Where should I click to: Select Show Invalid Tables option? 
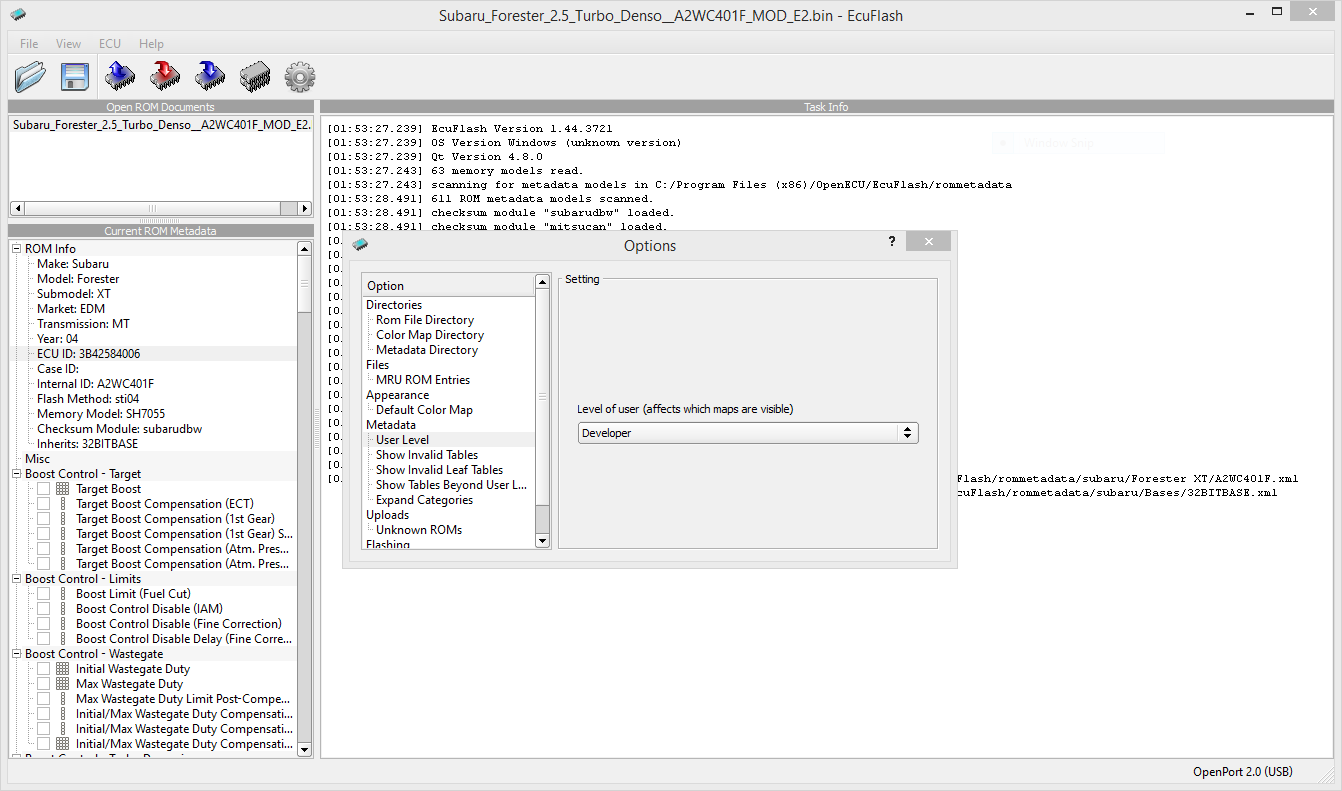pos(427,455)
